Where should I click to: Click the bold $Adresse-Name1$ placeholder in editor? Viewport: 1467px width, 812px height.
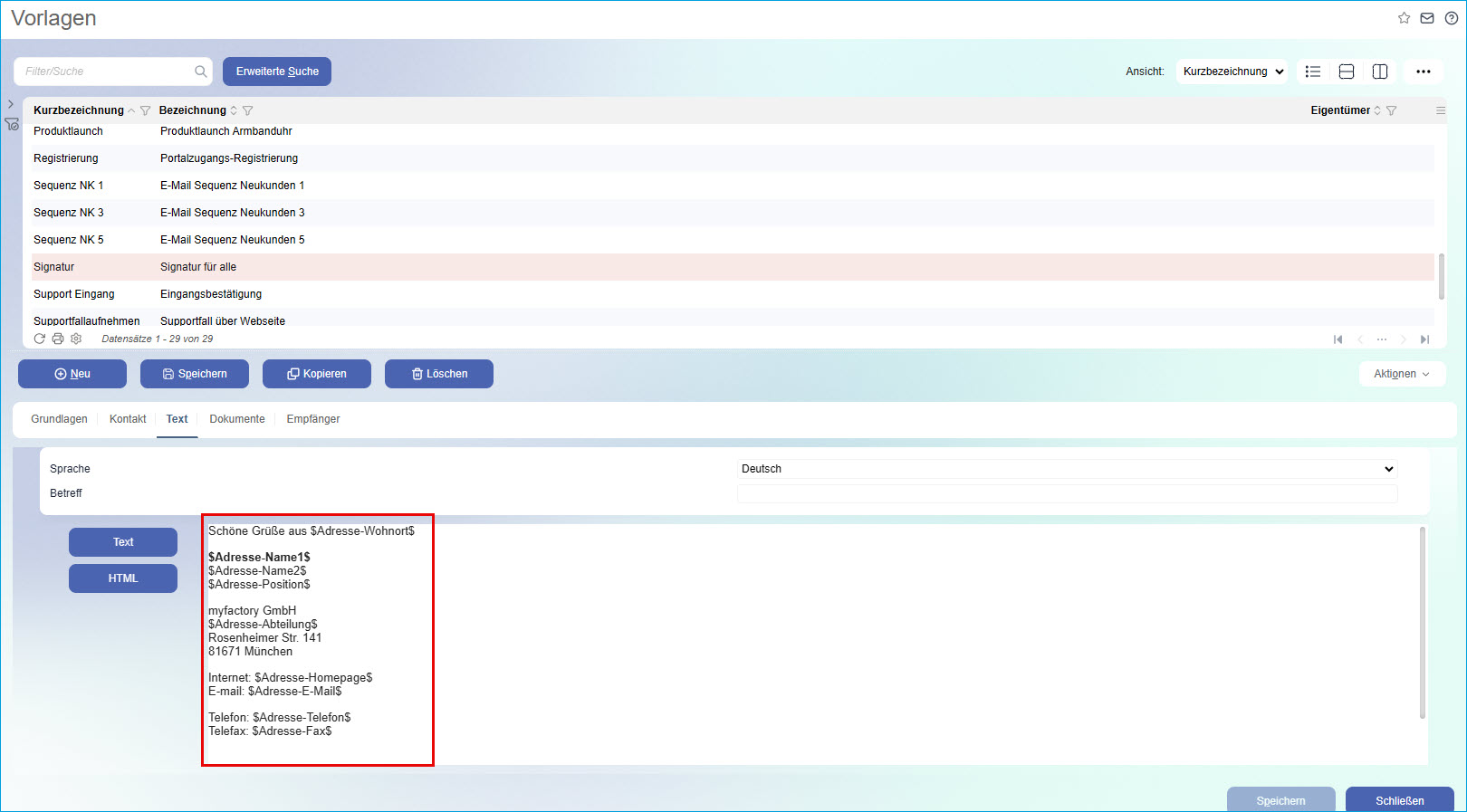point(259,558)
